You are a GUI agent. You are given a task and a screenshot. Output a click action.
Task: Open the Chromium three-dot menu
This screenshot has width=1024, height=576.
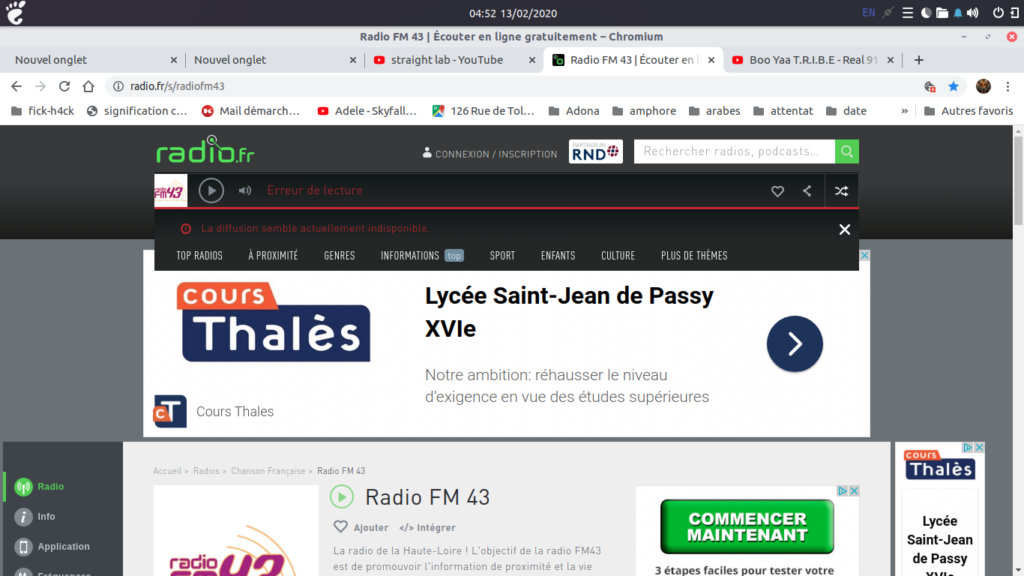[x=1008, y=86]
